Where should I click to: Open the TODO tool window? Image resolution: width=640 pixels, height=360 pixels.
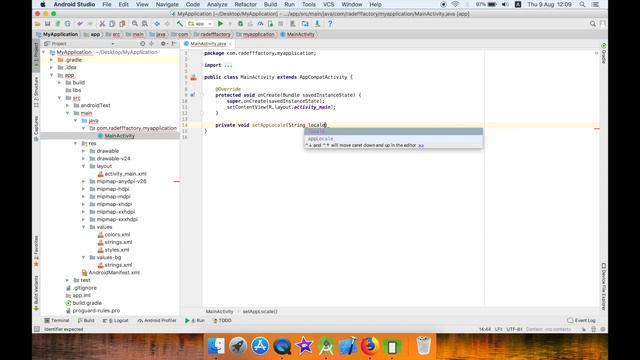point(222,321)
